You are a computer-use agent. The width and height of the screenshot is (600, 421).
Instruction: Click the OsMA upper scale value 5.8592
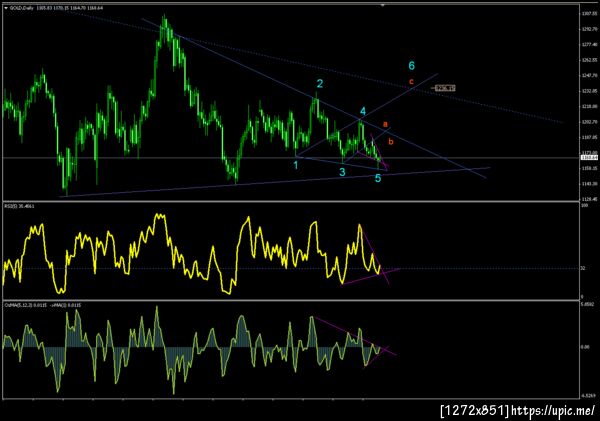tap(587, 304)
